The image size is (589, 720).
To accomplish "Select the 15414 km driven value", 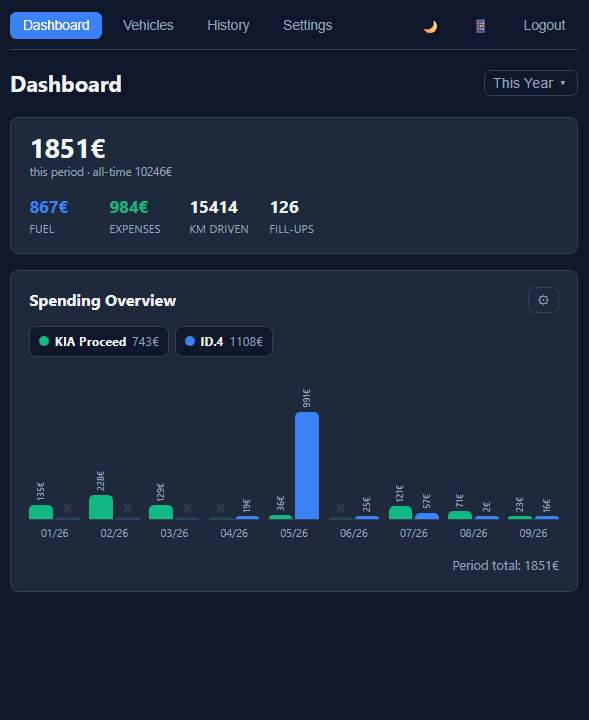I will pos(214,208).
